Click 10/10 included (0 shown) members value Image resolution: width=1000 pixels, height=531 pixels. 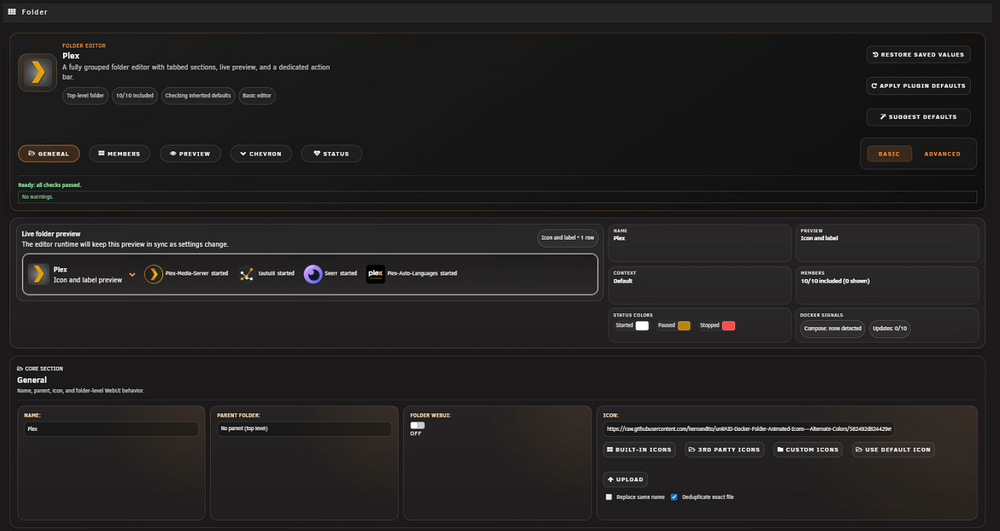pos(835,281)
